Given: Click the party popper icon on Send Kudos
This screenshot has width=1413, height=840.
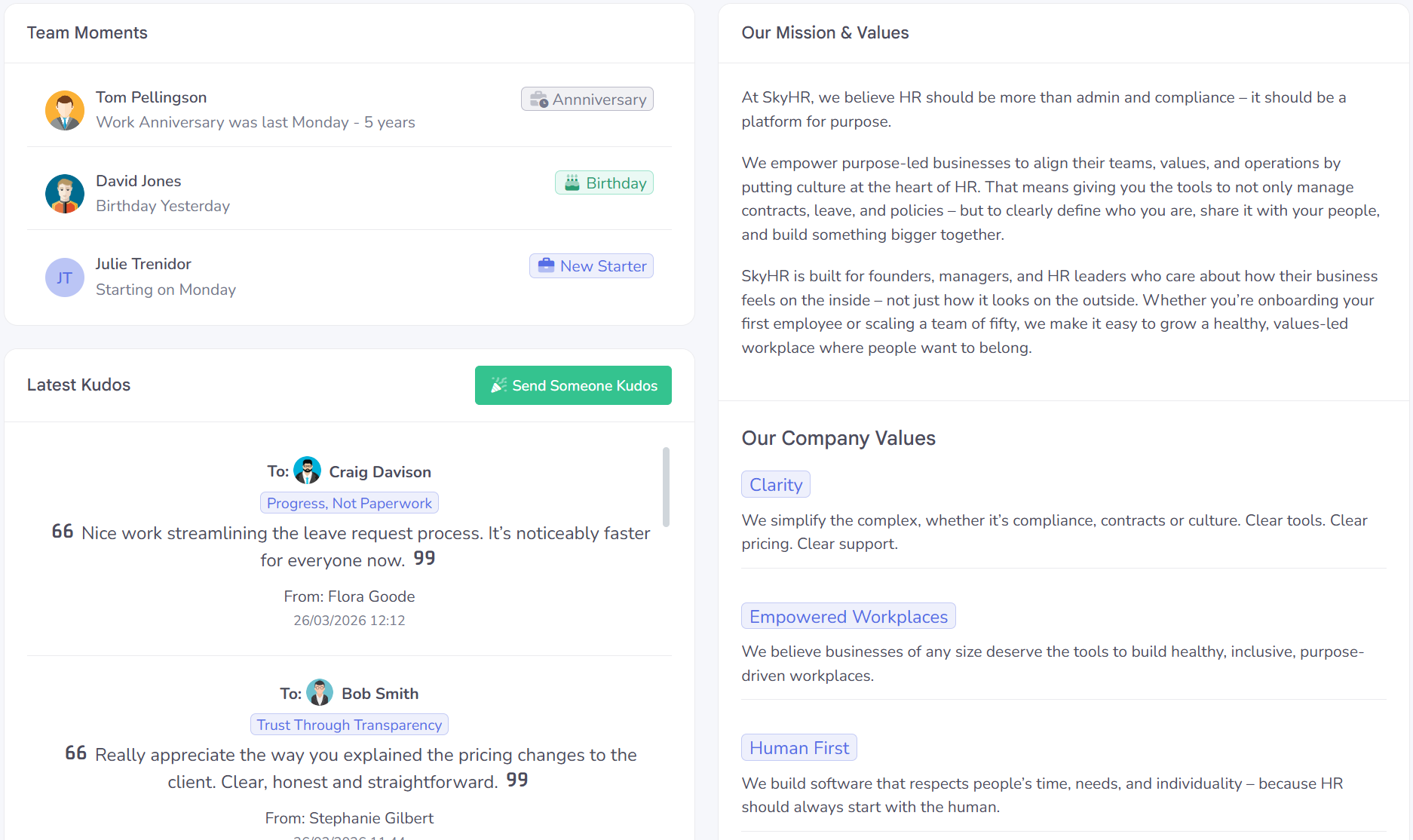Looking at the screenshot, I should [x=498, y=385].
